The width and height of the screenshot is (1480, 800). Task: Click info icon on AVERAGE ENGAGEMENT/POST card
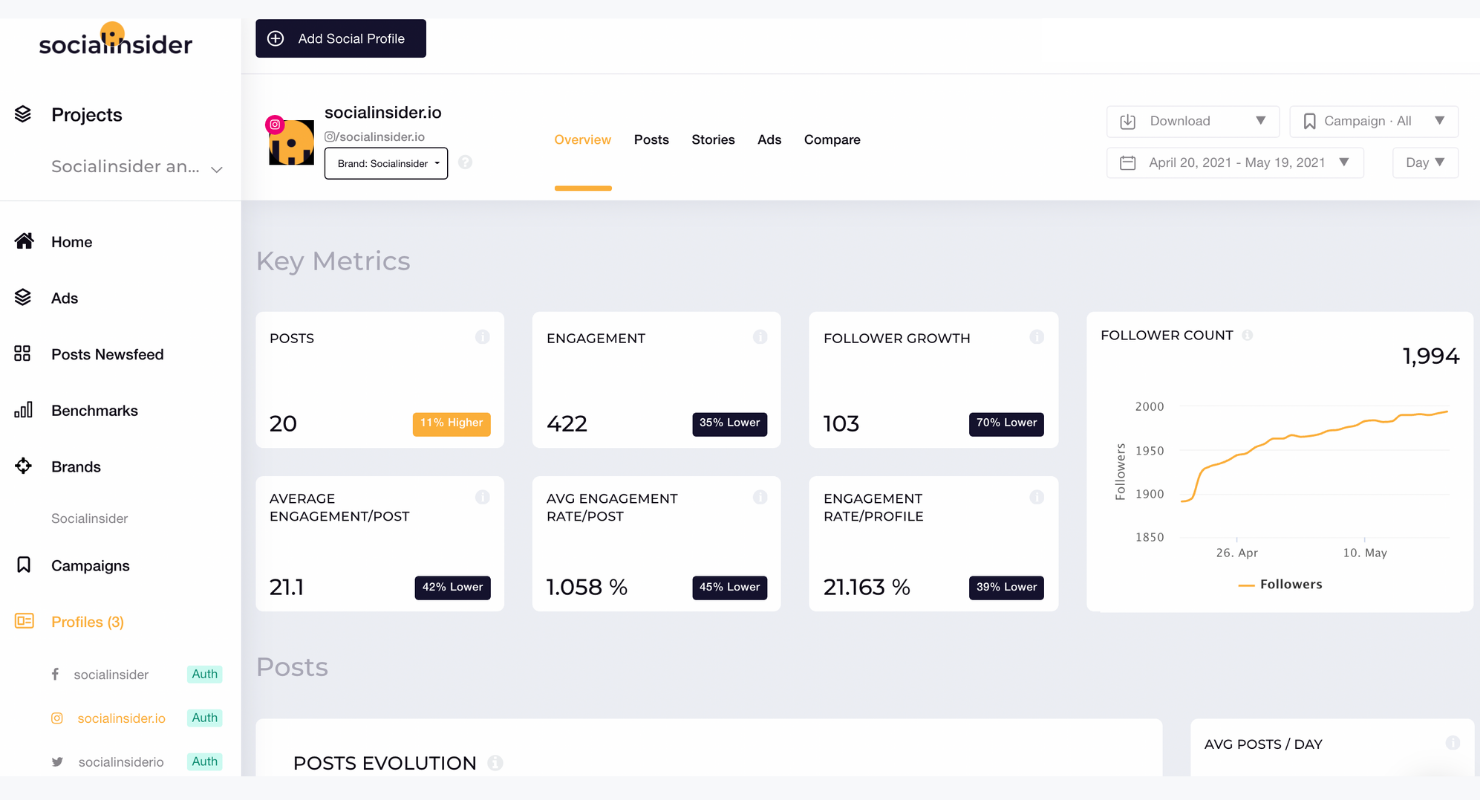483,497
